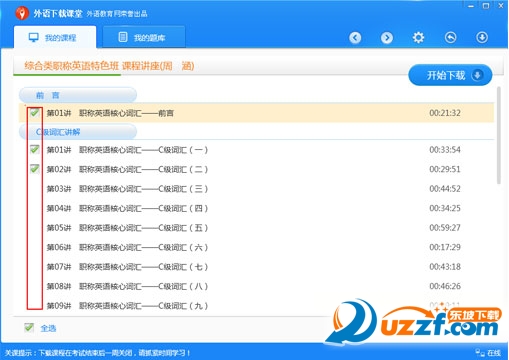Click the vertical scrollbar of lecture list

[x=499, y=135]
